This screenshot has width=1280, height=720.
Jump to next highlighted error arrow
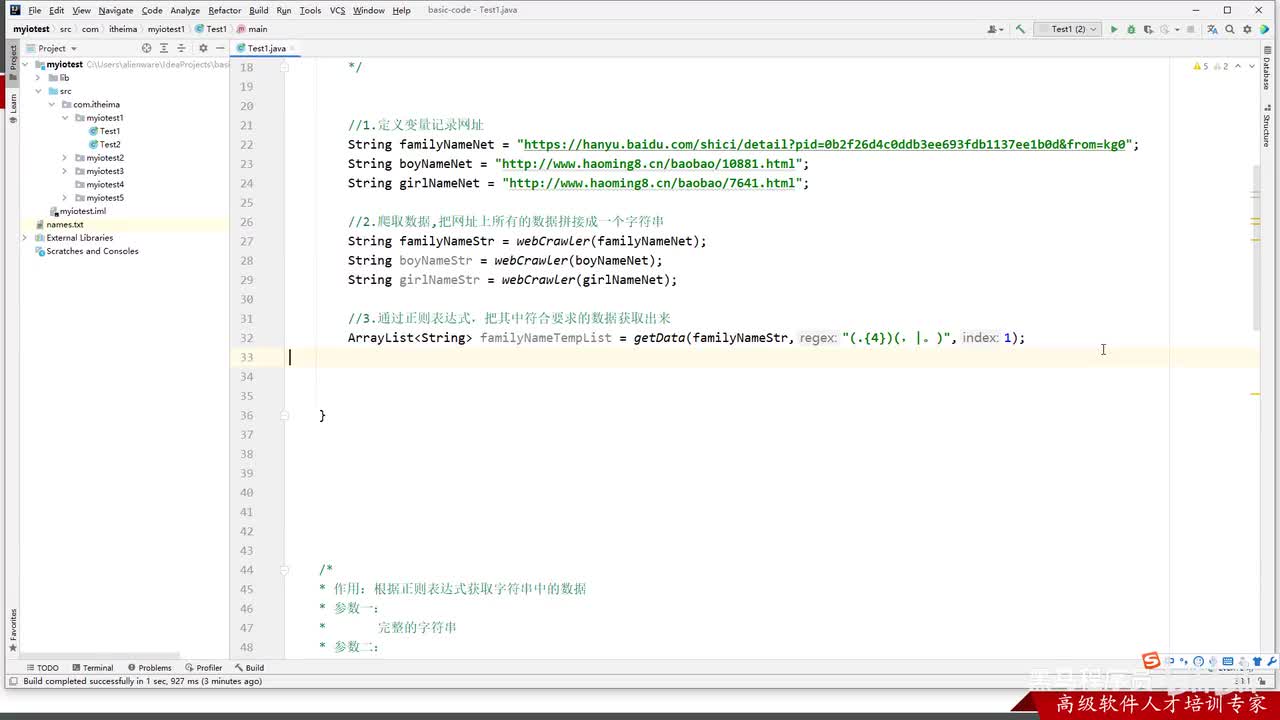pos(1251,67)
